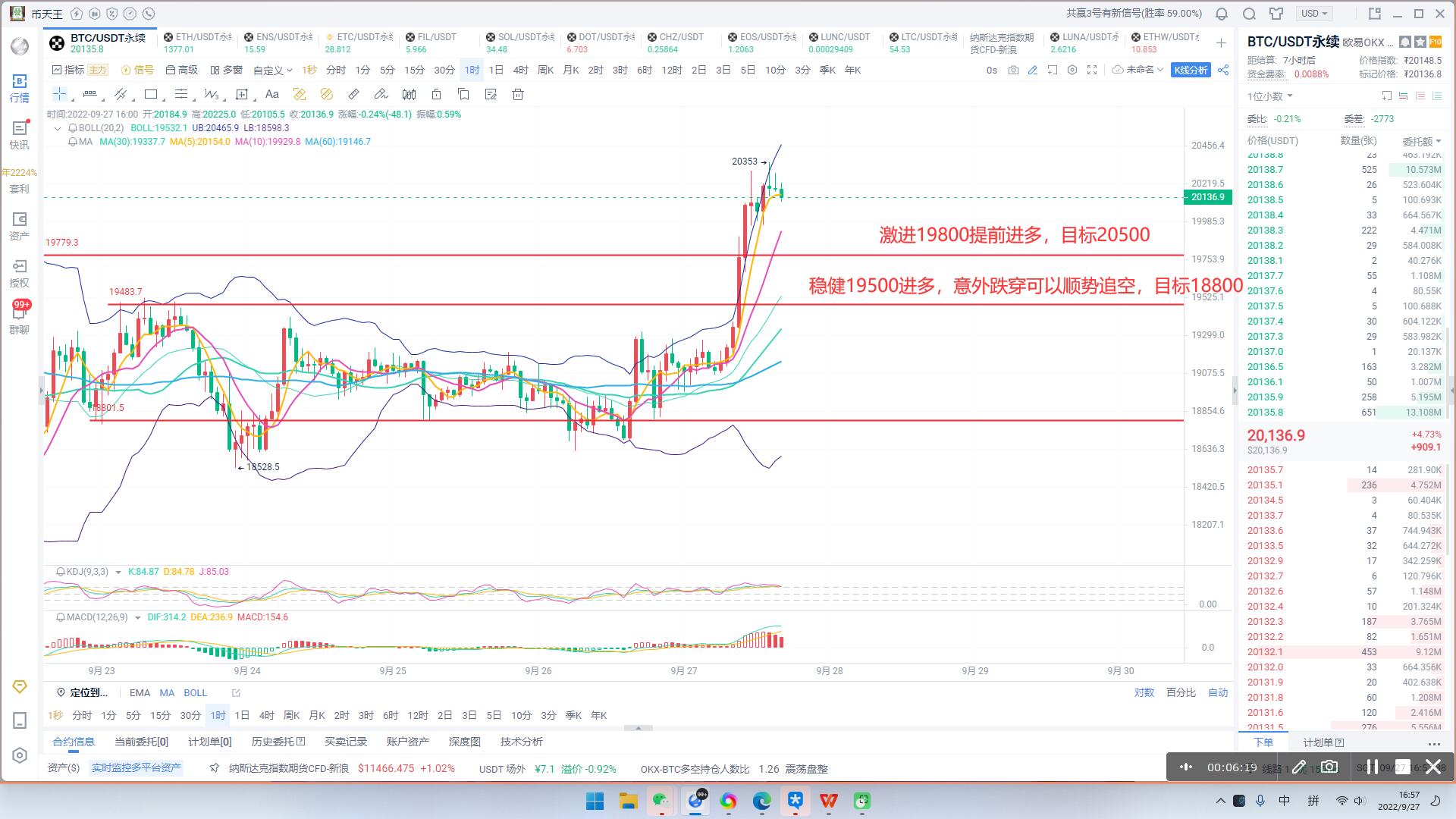Open 快讯 news in left sidebar
This screenshot has height=819, width=1456.
tap(20, 134)
